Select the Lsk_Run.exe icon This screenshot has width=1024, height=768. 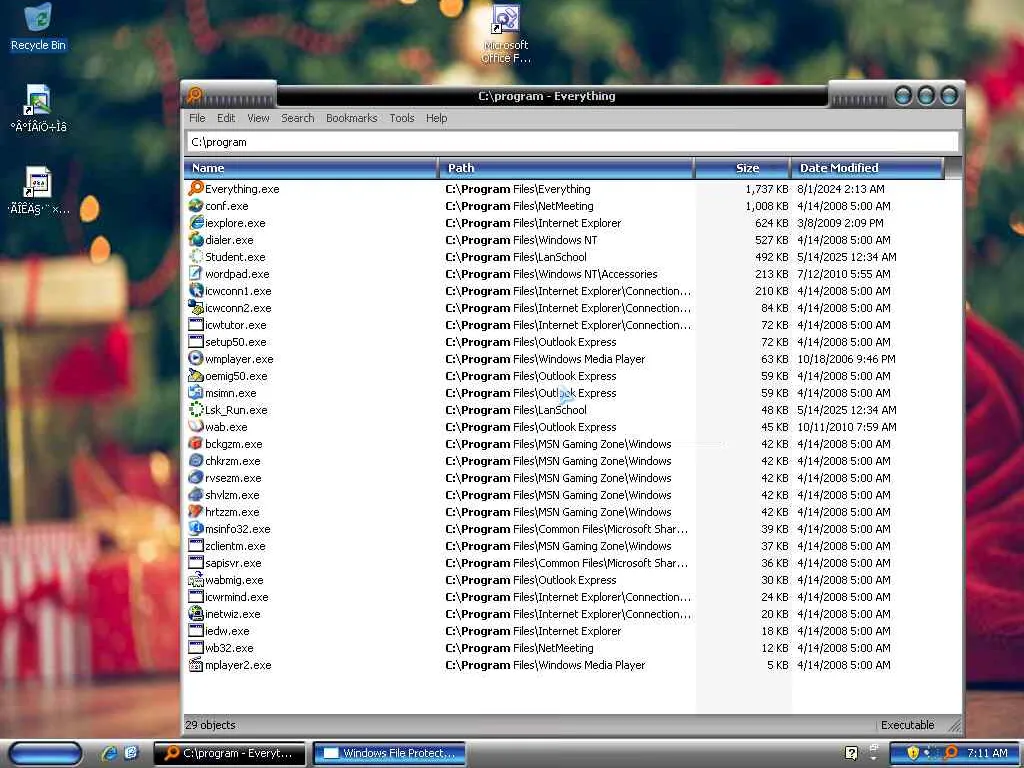coord(196,409)
